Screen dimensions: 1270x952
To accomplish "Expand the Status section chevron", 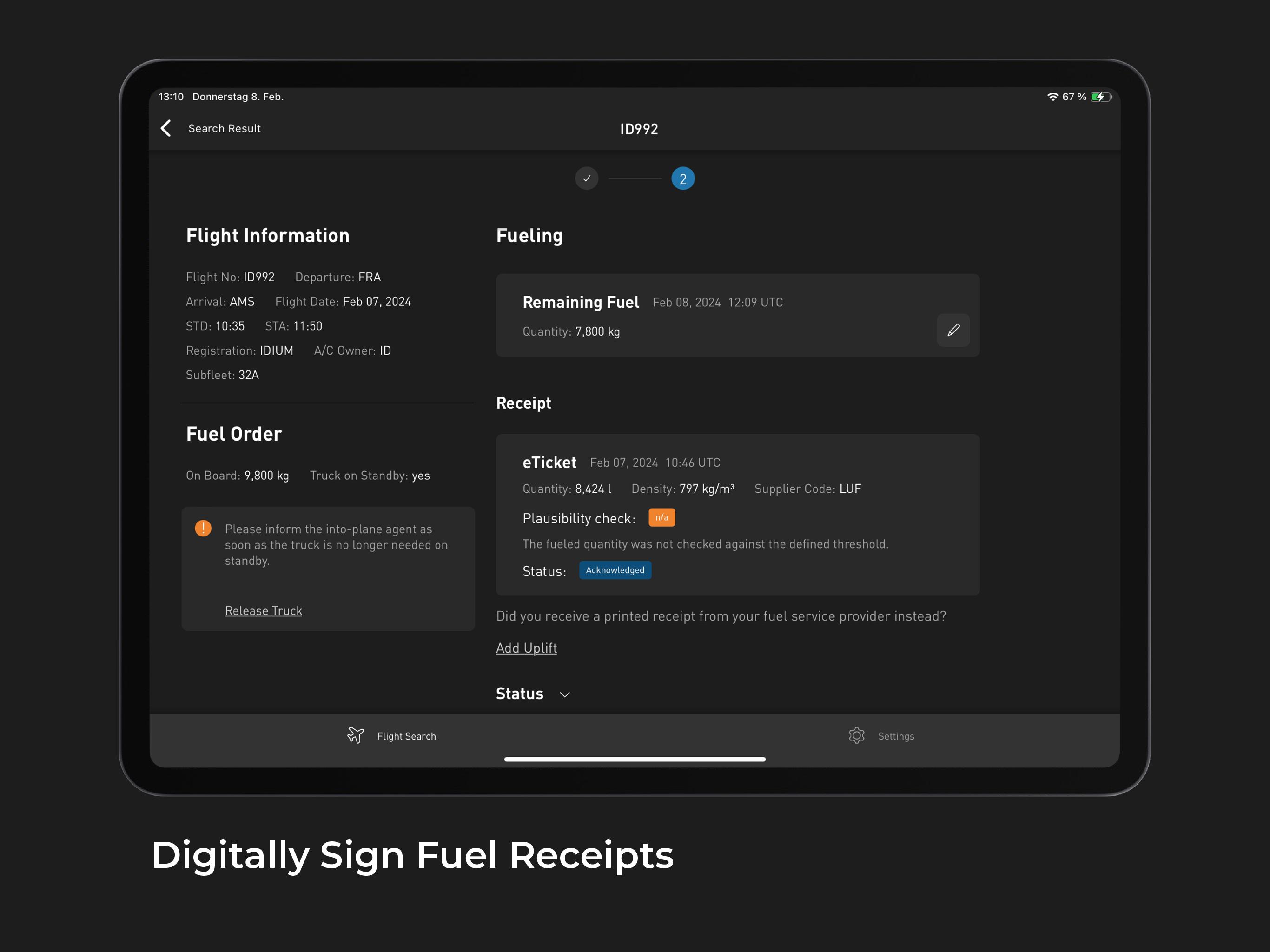I will (x=565, y=695).
